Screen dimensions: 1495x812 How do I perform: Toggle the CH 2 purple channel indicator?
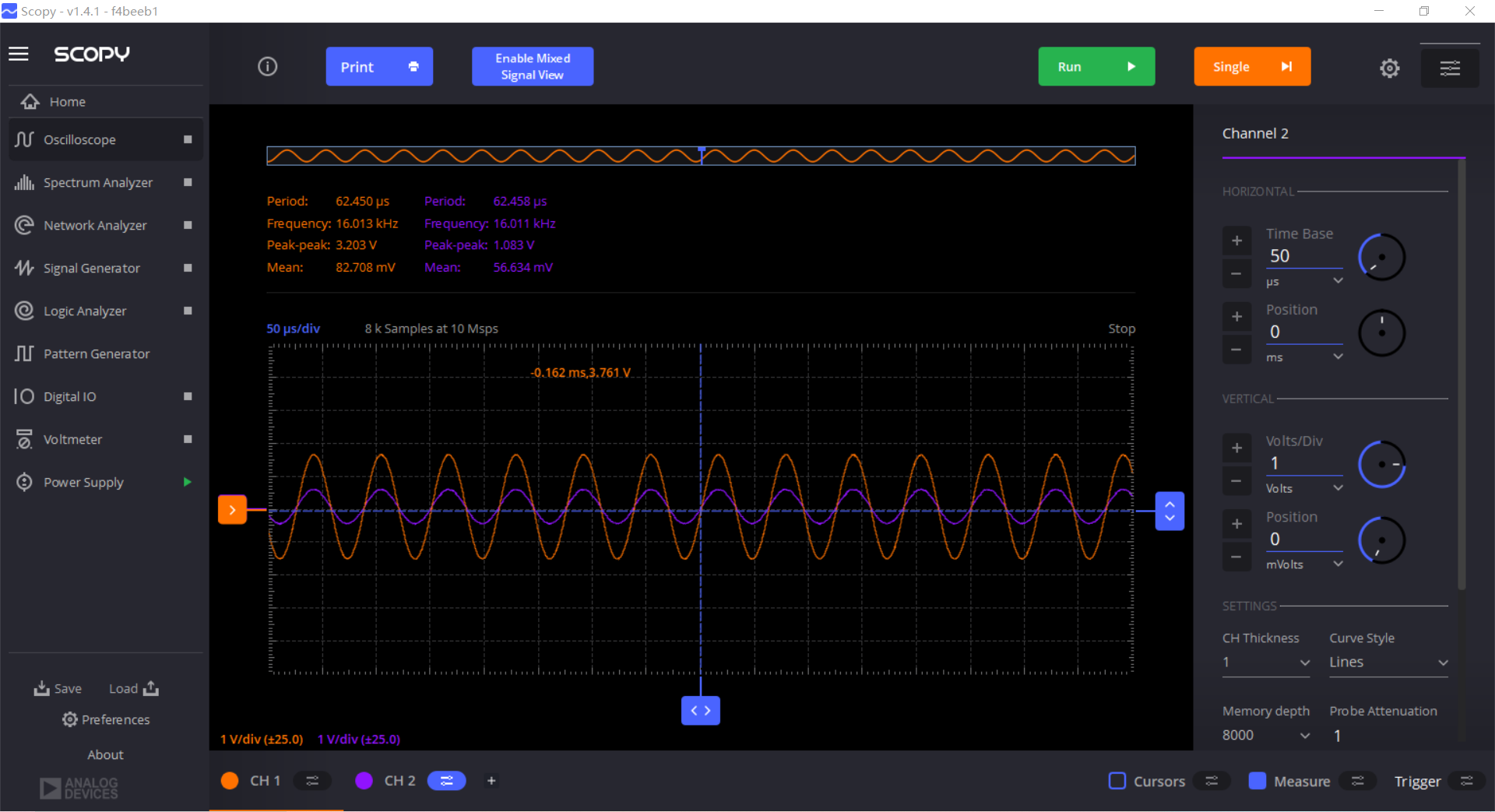point(364,781)
